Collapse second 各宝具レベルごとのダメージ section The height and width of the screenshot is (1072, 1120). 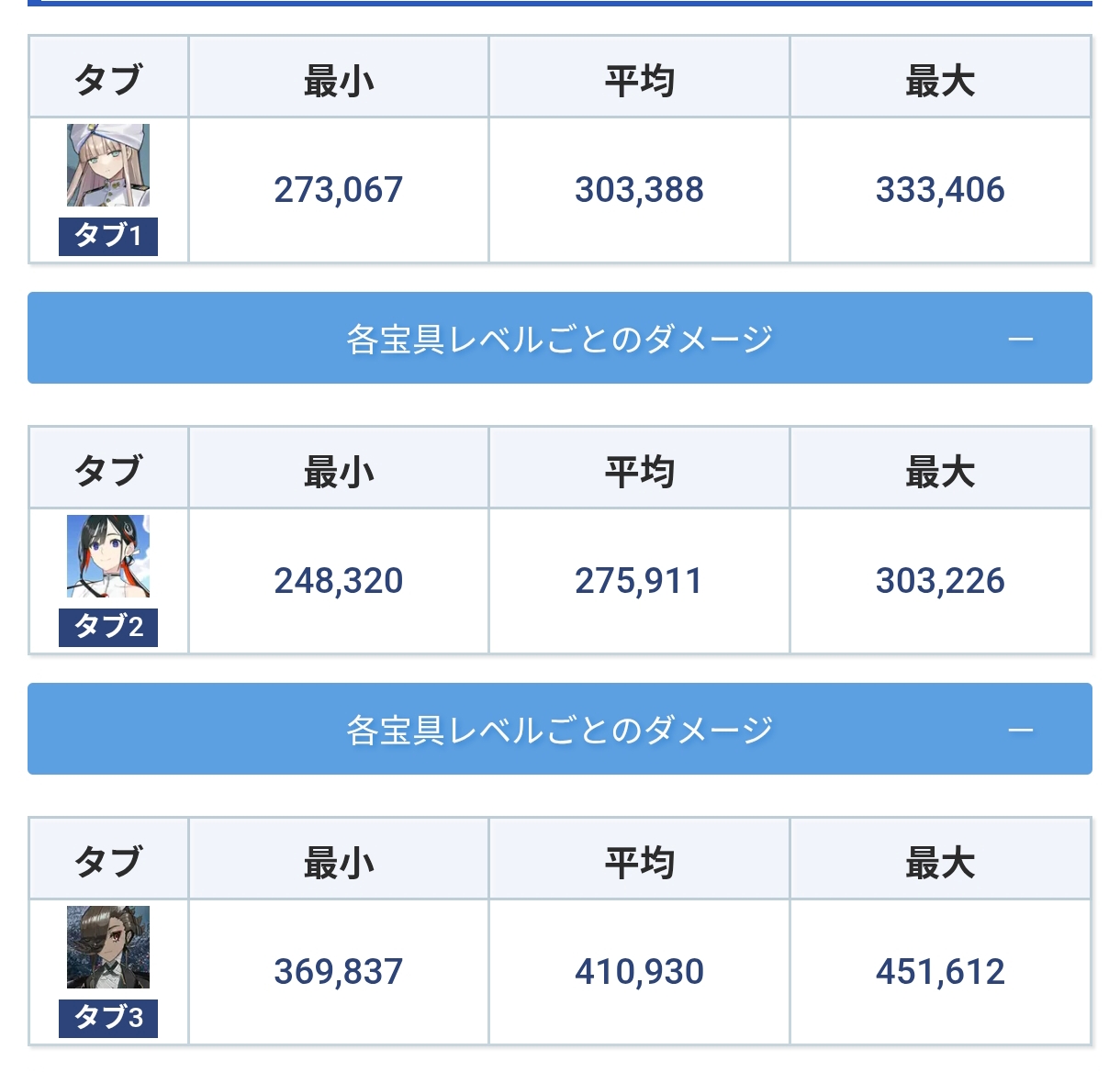pos(560,729)
